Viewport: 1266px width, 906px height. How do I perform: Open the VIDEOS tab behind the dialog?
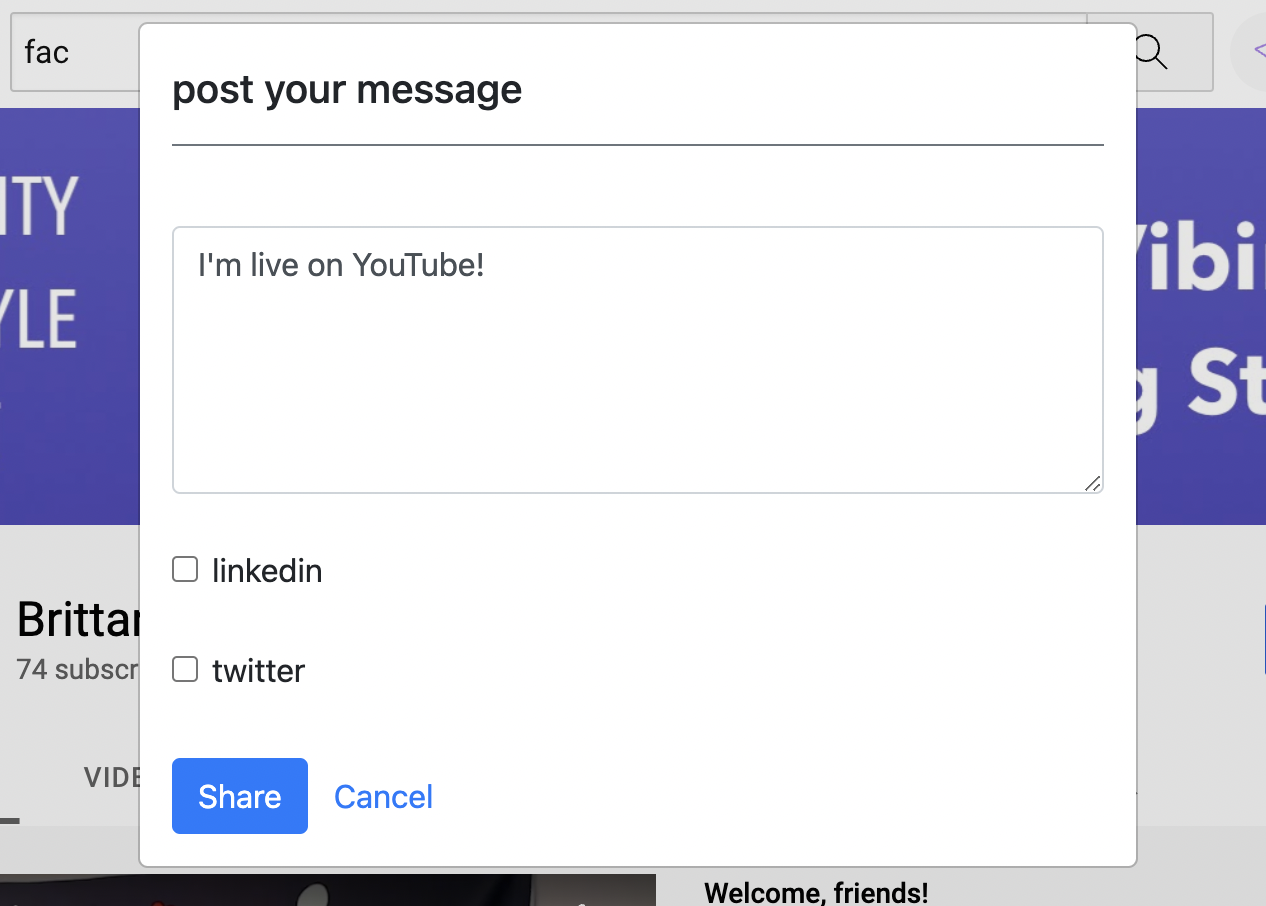click(x=112, y=778)
